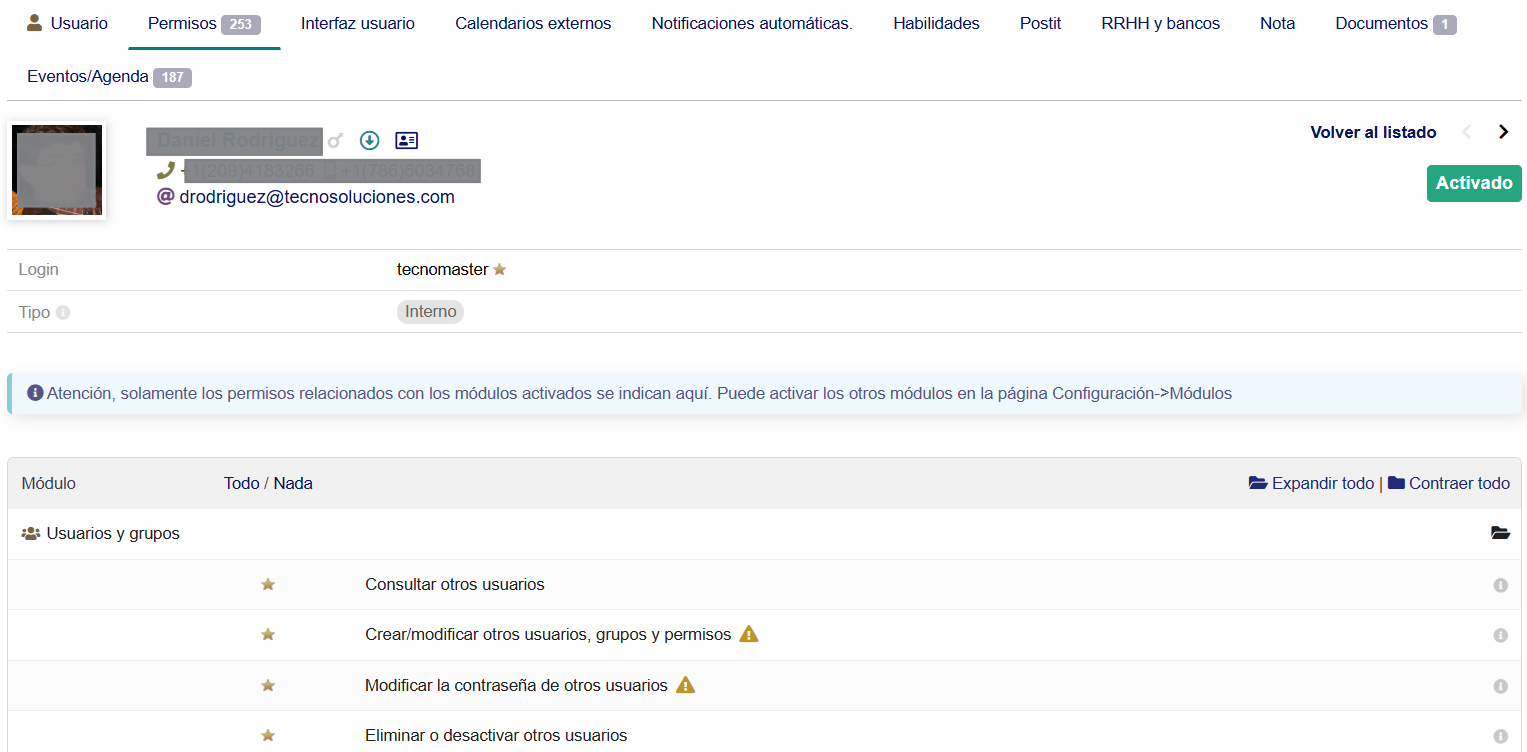Click info icon on Consultar otros usuarios row
This screenshot has width=1527, height=752.
coord(1500,585)
